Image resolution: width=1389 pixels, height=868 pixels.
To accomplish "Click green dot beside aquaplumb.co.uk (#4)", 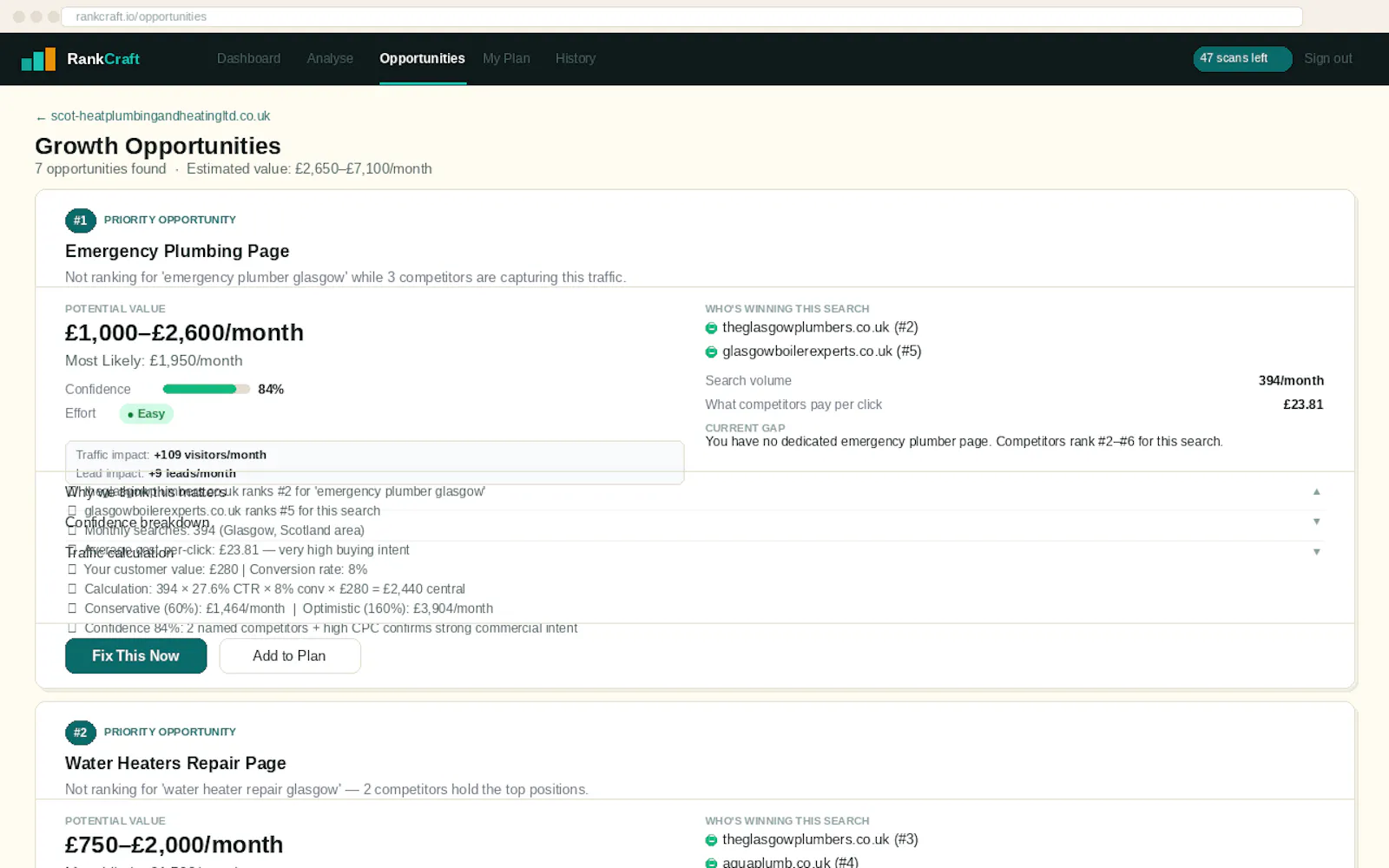I will (711, 863).
